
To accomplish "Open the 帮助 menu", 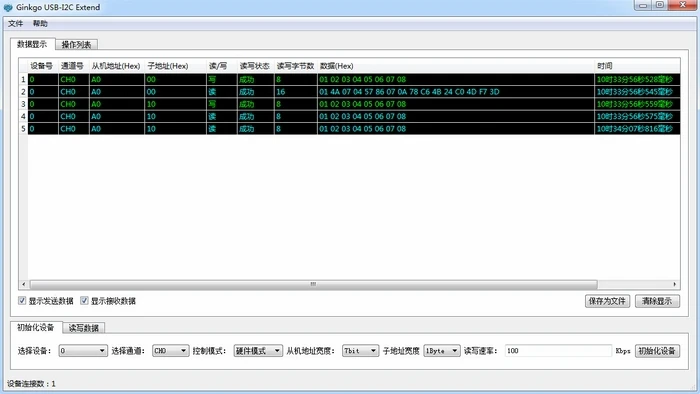I will point(40,23).
